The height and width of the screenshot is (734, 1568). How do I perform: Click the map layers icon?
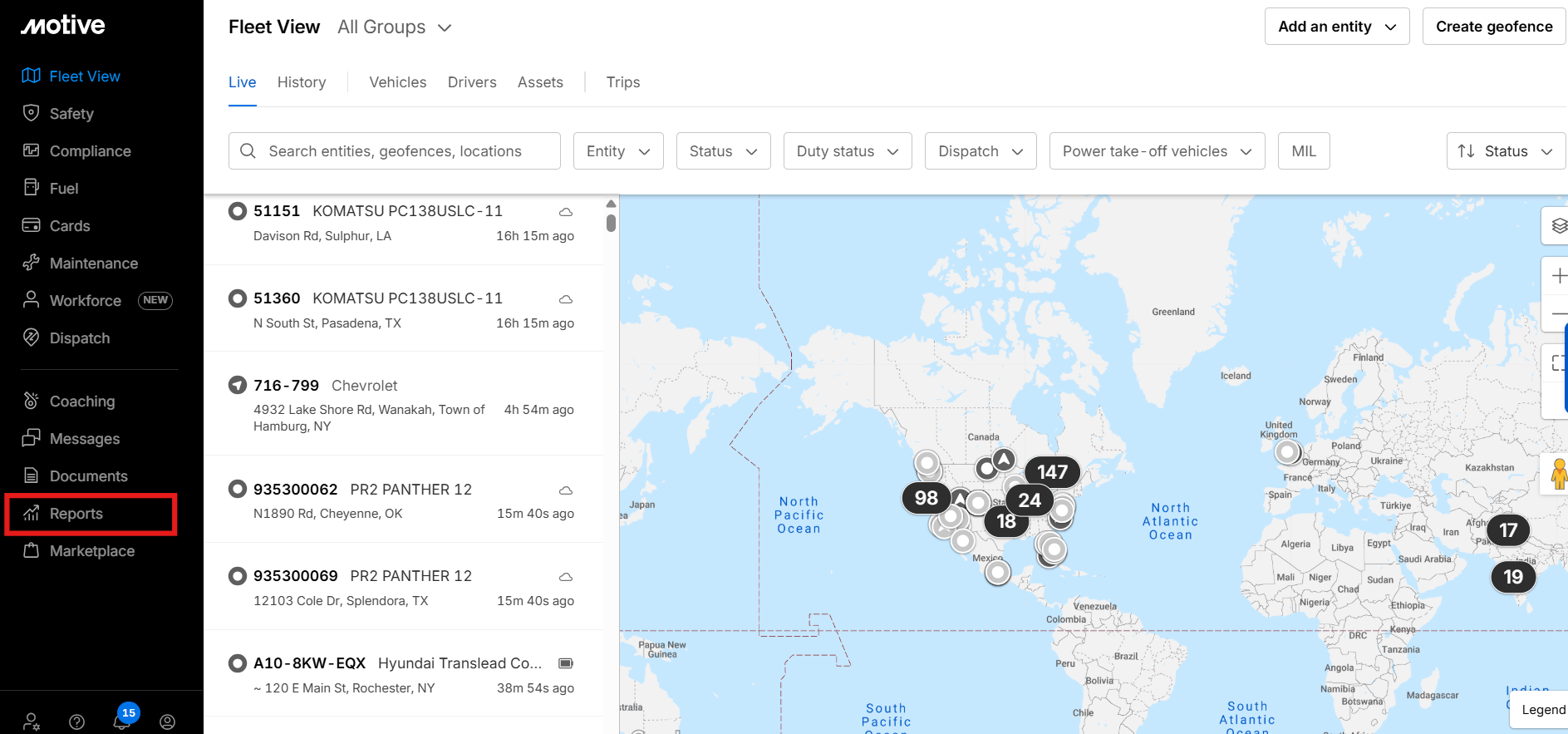[1558, 225]
